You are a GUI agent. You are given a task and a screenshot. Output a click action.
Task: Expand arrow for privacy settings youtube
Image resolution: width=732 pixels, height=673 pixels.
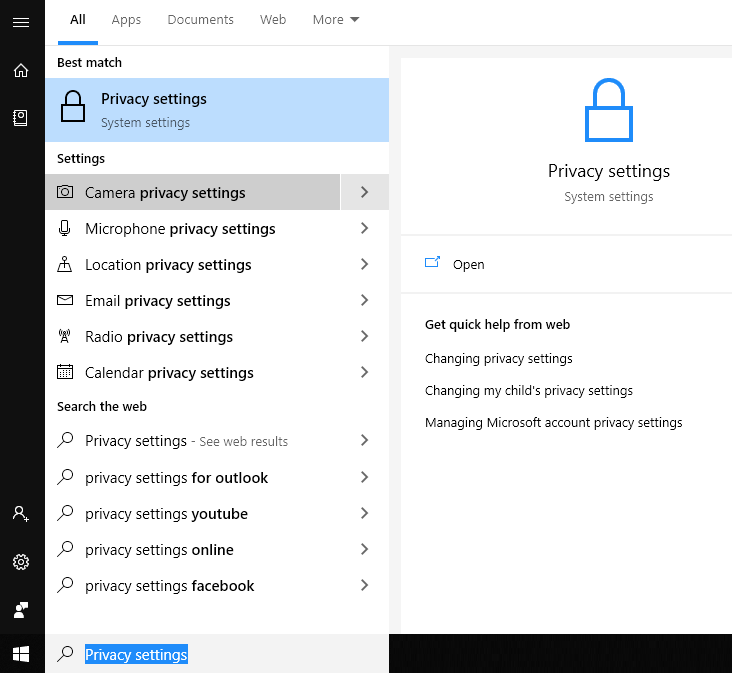pyautogui.click(x=365, y=513)
